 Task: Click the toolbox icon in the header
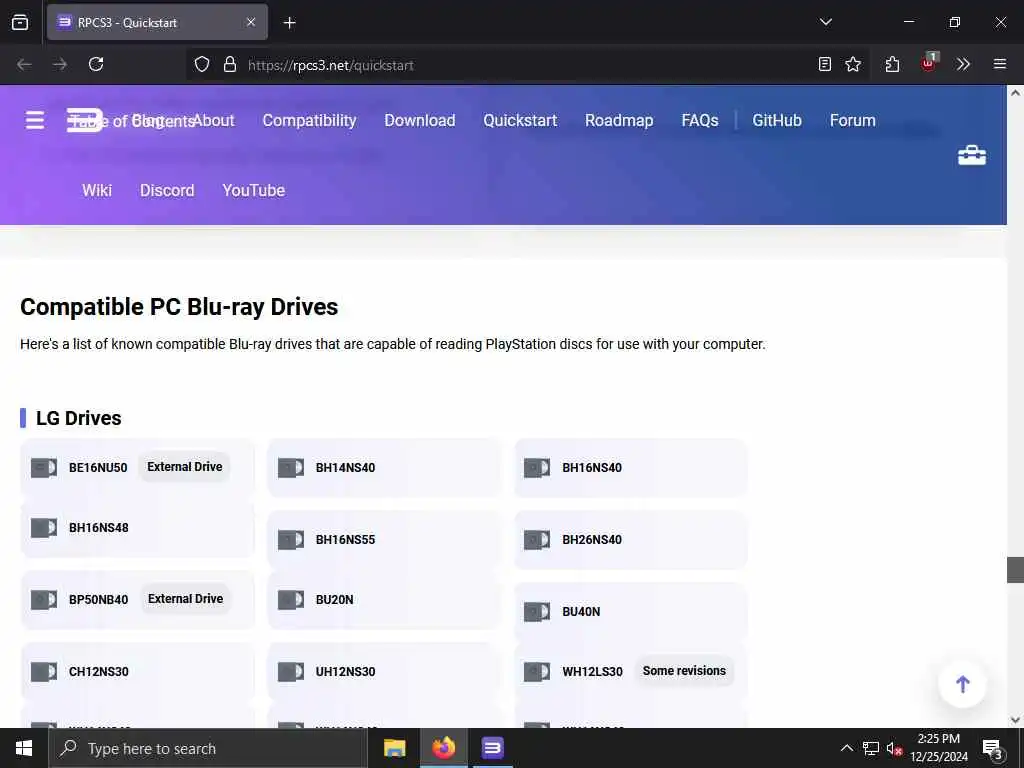[972, 155]
